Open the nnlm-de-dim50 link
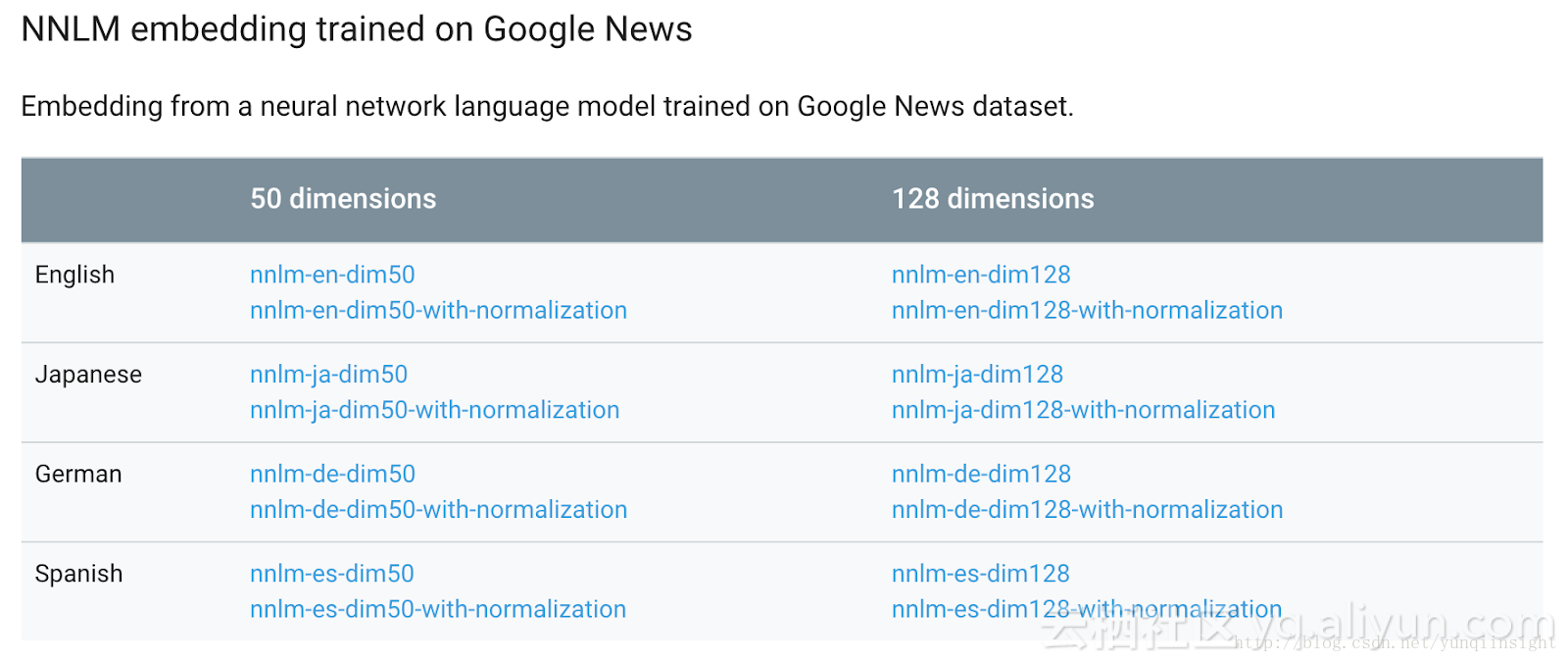 tap(332, 474)
